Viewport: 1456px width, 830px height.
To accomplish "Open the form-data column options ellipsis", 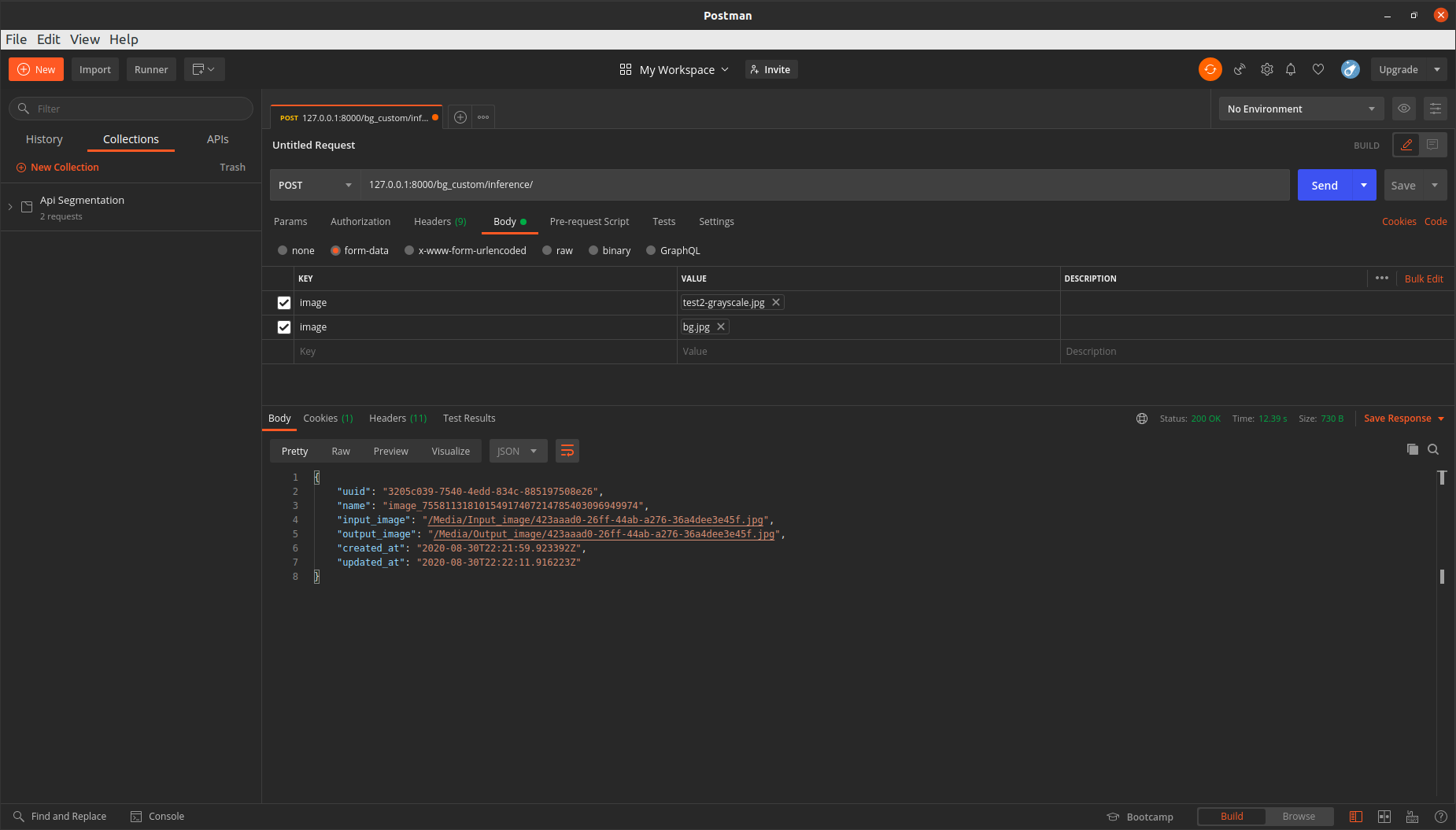I will pyautogui.click(x=1382, y=279).
